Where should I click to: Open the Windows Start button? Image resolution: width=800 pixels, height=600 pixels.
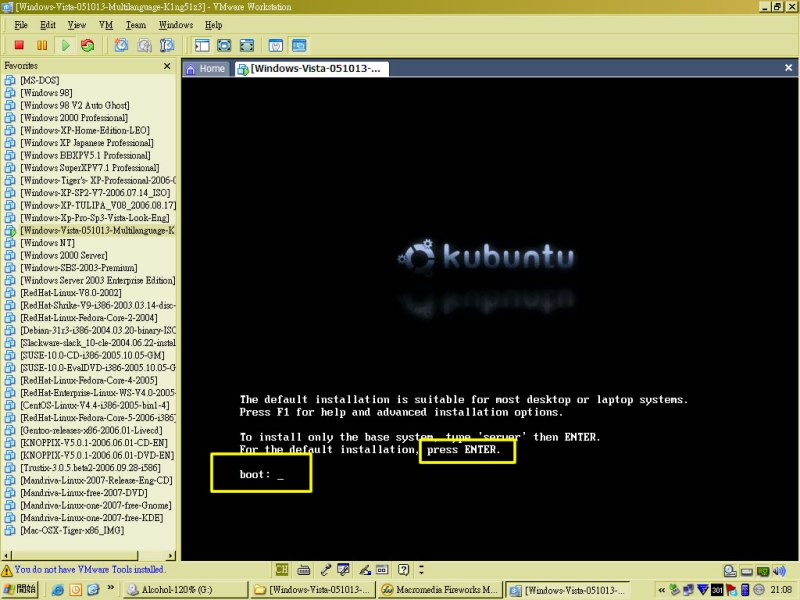pos(20,589)
